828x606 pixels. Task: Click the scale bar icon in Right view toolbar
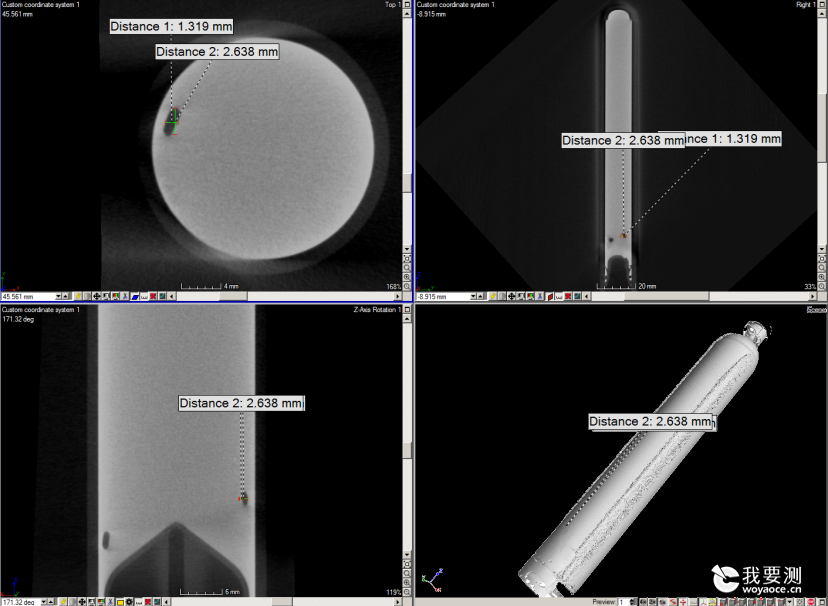(x=559, y=297)
